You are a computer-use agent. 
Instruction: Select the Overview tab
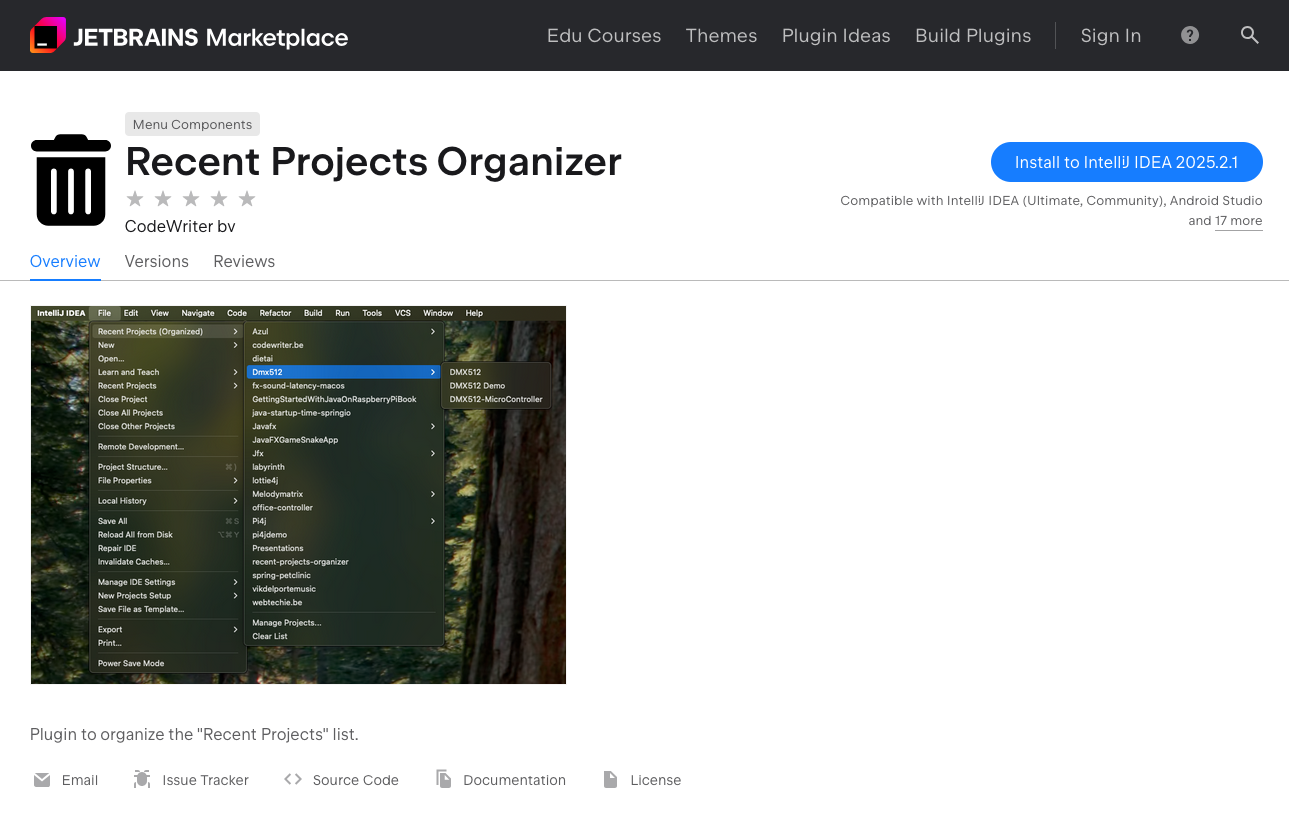pyautogui.click(x=65, y=261)
